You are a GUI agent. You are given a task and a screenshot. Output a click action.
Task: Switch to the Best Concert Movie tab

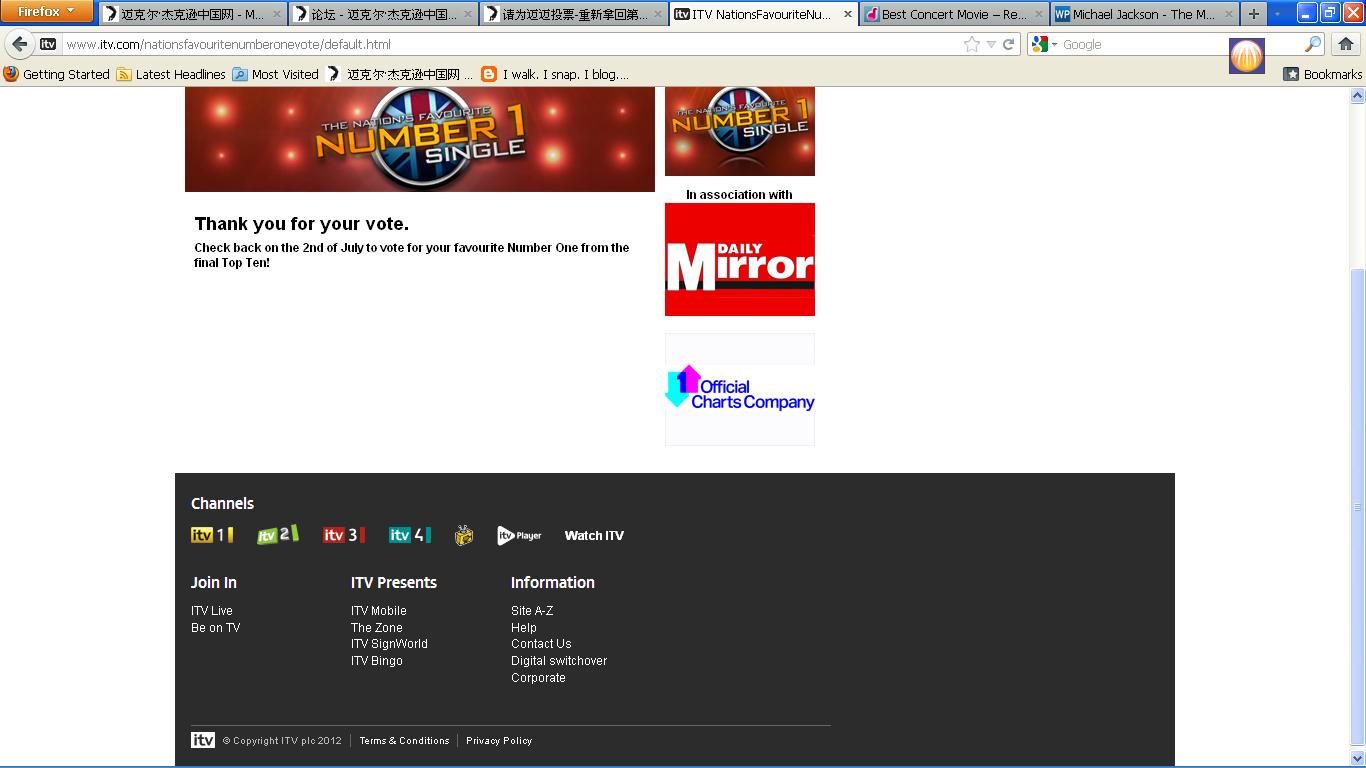click(953, 14)
